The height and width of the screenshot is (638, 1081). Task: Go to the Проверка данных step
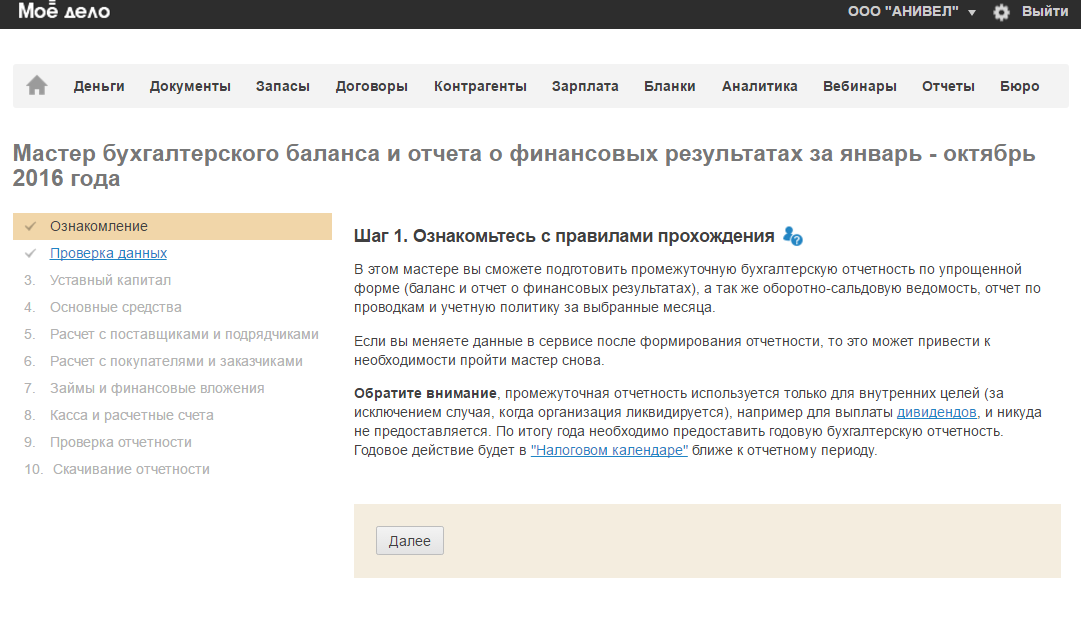(x=108, y=253)
